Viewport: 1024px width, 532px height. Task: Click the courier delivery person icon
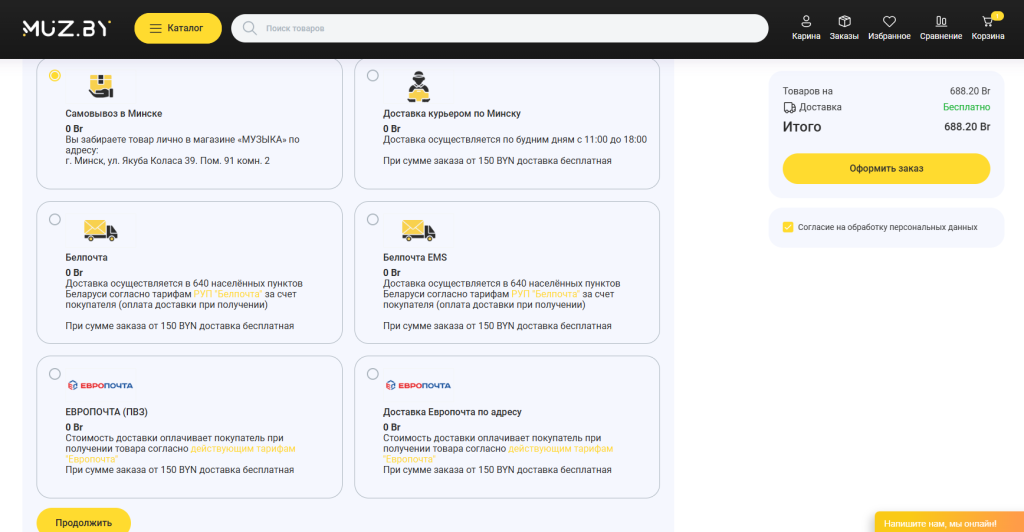(x=419, y=87)
